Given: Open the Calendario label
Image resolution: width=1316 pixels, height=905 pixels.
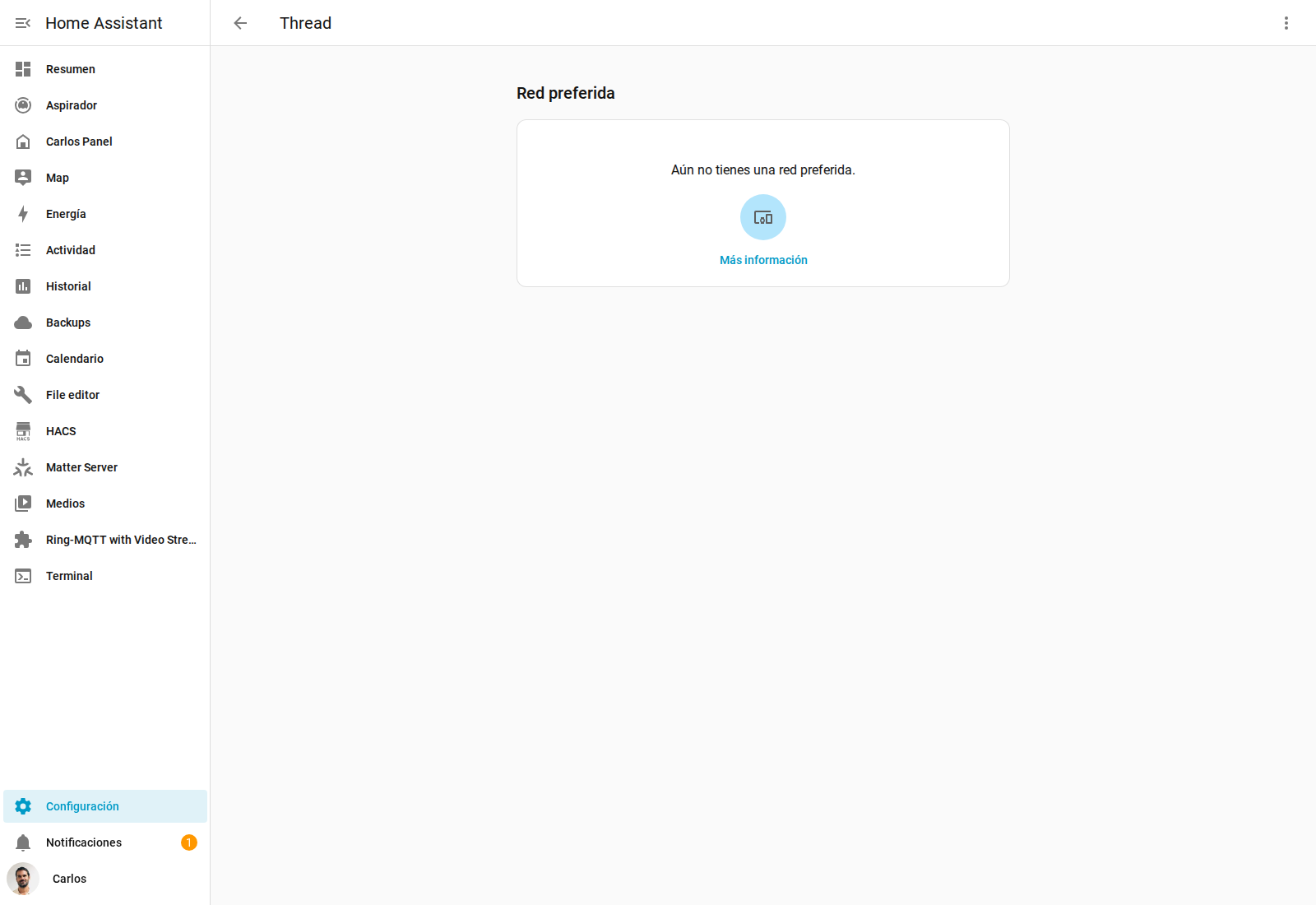Looking at the screenshot, I should coord(75,359).
